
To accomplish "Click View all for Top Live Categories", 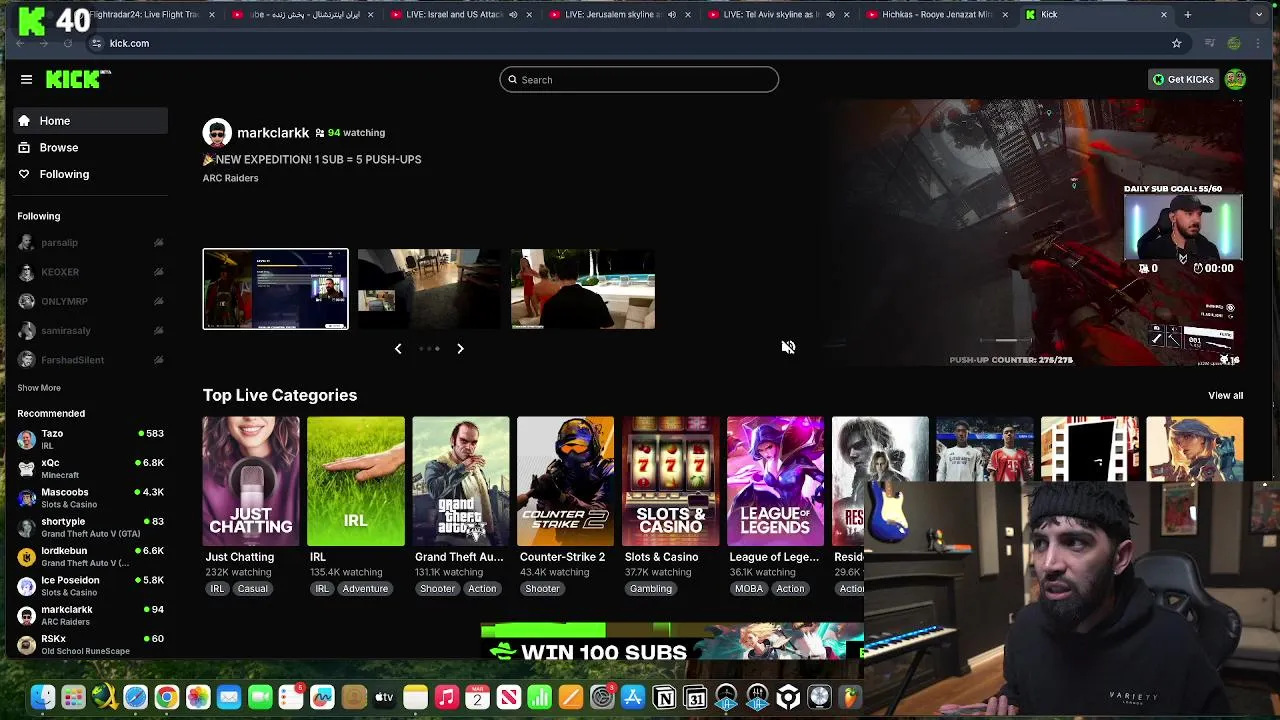I will 1225,396.
